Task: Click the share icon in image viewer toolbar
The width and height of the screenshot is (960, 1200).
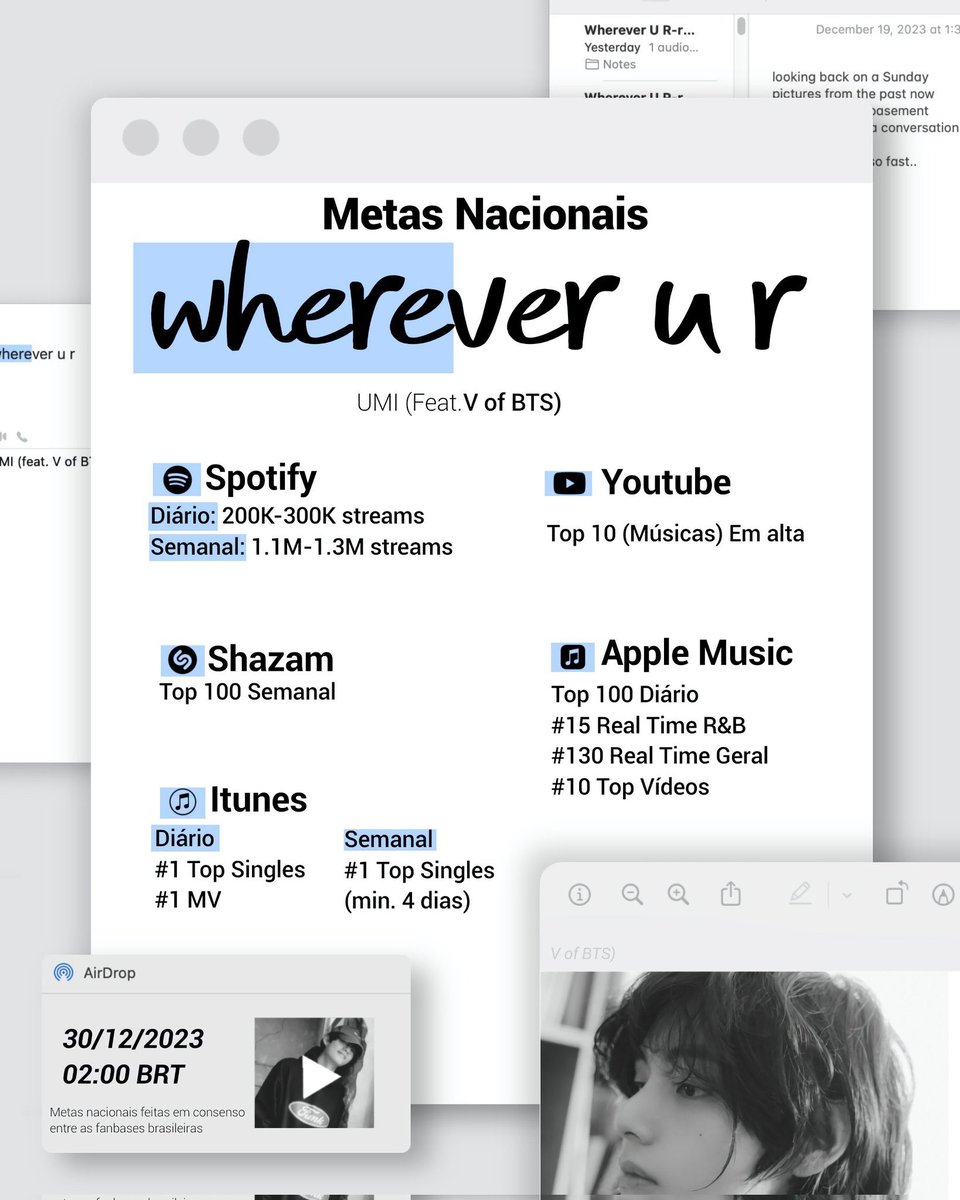Action: tap(731, 893)
